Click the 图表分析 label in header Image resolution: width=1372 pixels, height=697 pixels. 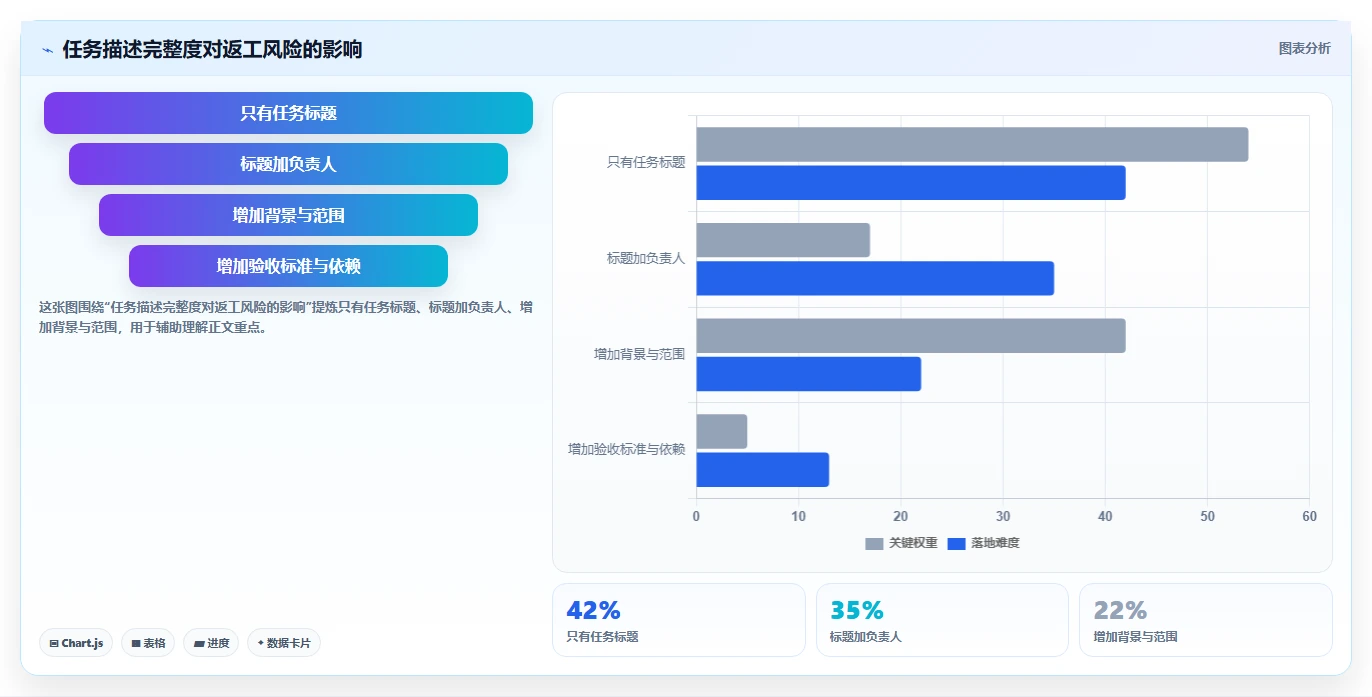1304,48
